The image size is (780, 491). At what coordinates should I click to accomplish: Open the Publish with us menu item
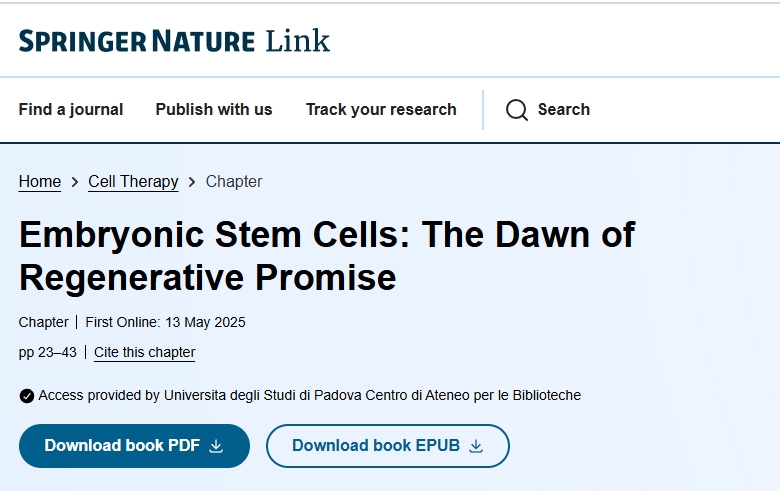(x=214, y=110)
